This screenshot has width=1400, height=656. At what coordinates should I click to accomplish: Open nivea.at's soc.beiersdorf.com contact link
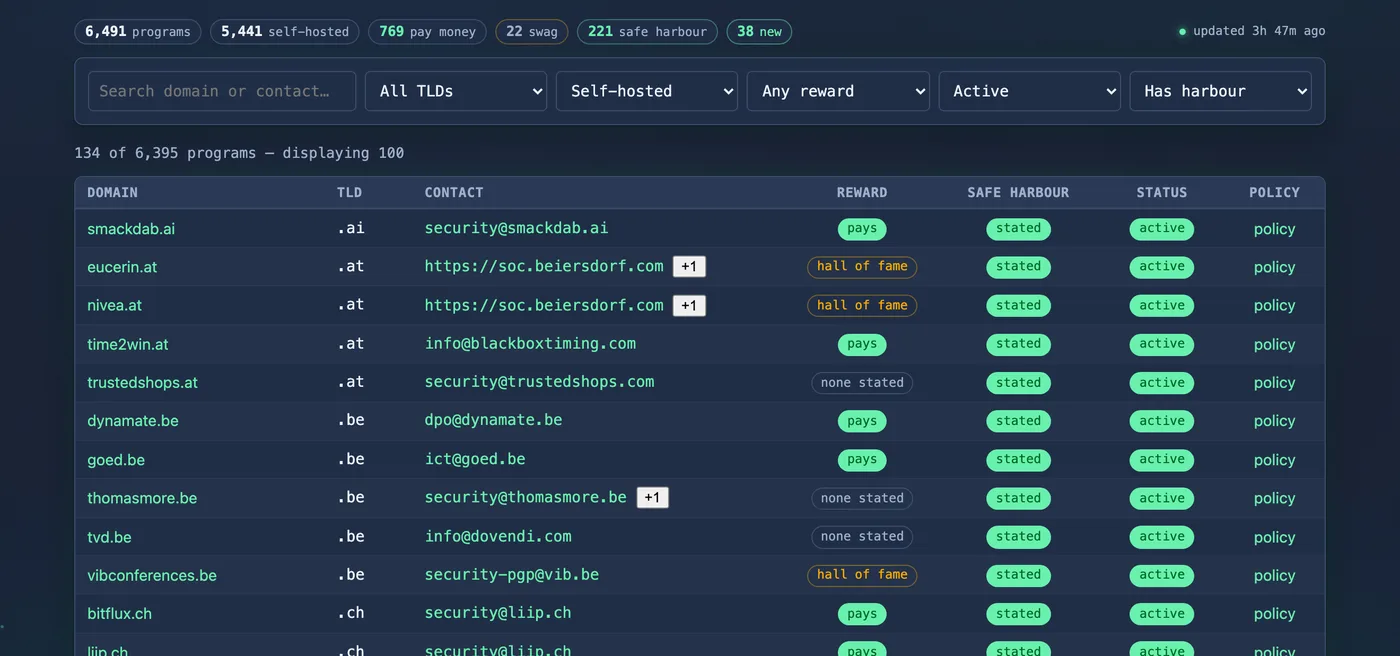point(544,305)
